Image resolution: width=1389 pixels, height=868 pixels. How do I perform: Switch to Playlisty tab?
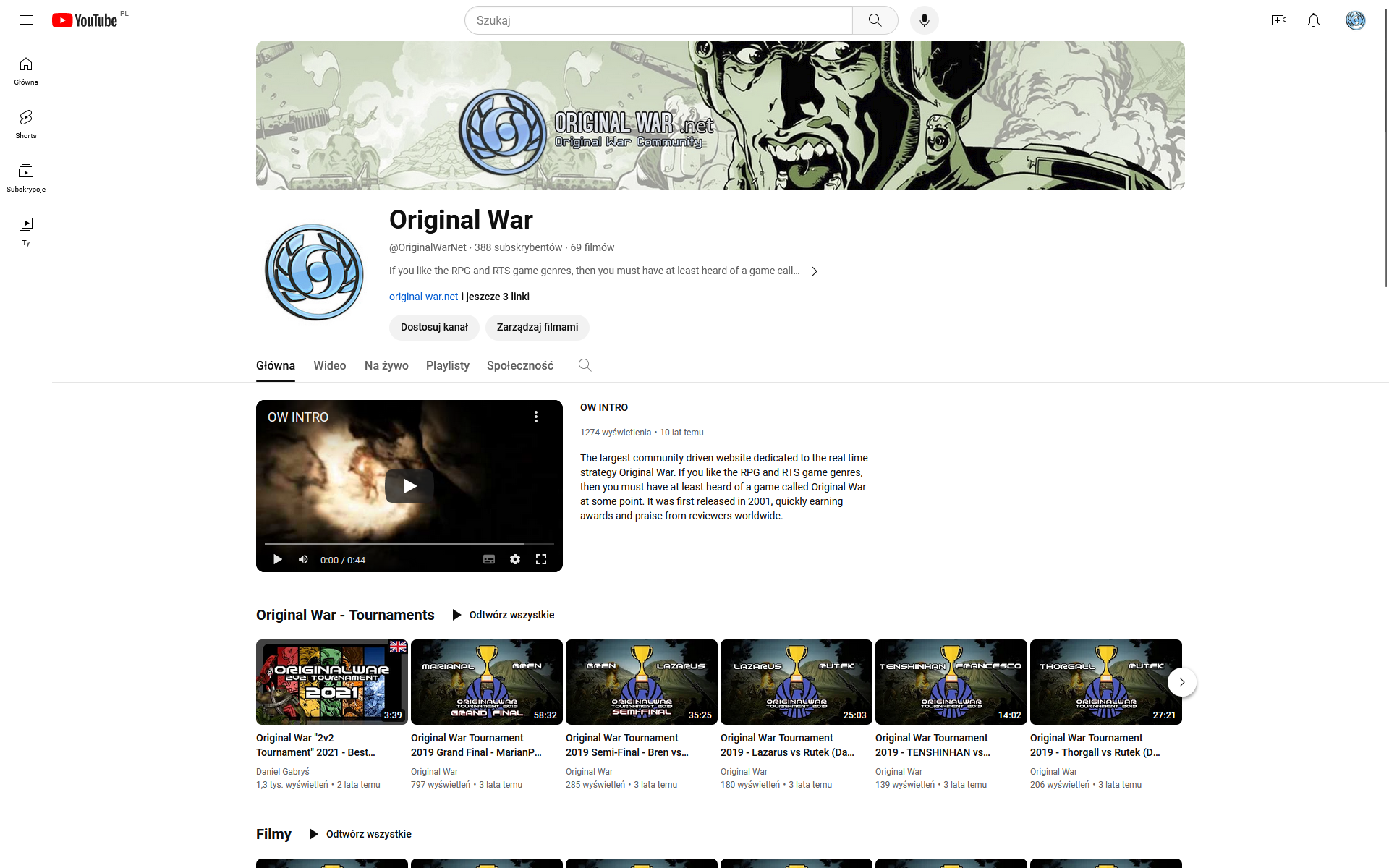[x=448, y=366]
